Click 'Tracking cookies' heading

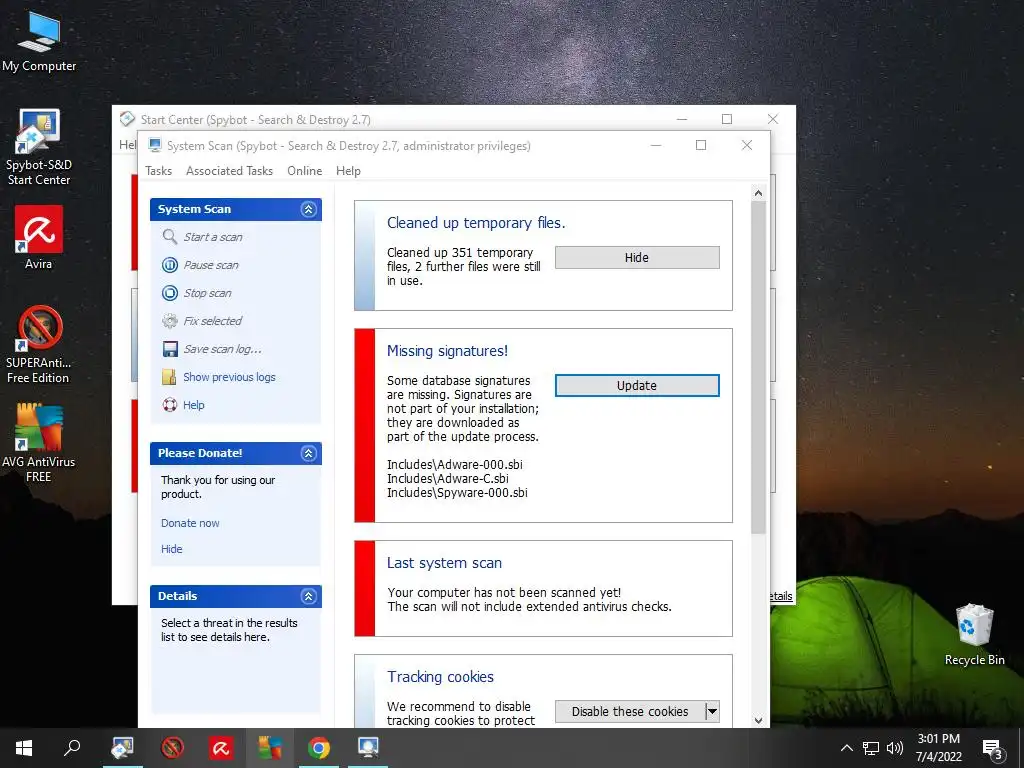pyautogui.click(x=440, y=677)
